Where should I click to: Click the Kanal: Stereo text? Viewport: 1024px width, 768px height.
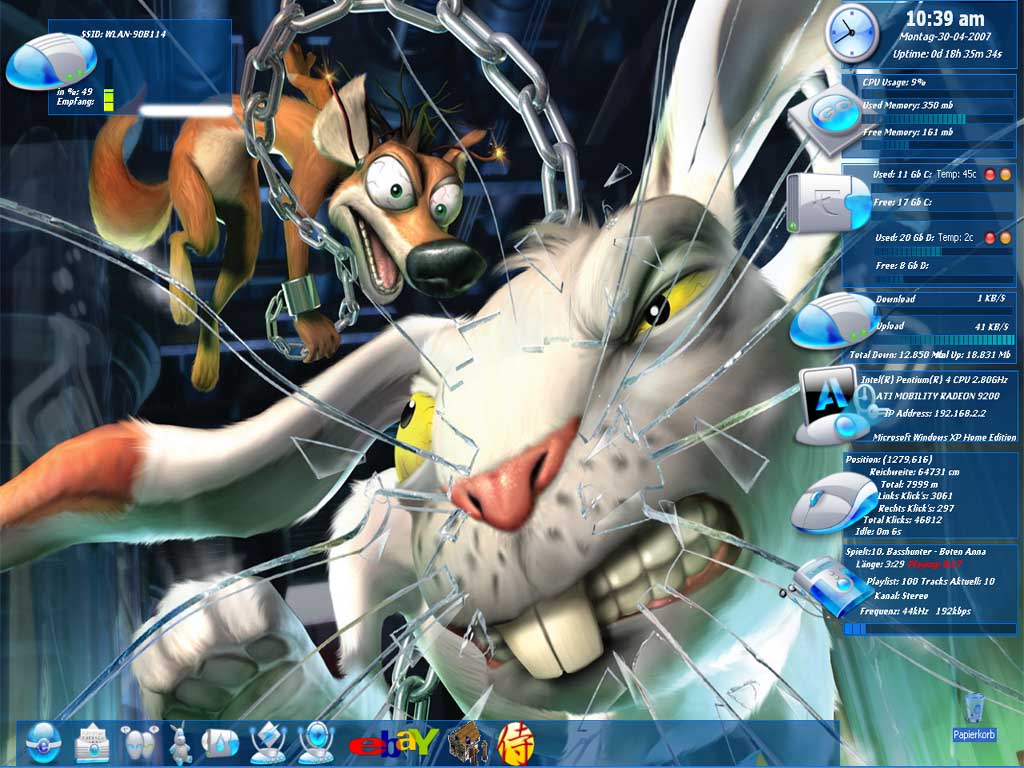901,596
